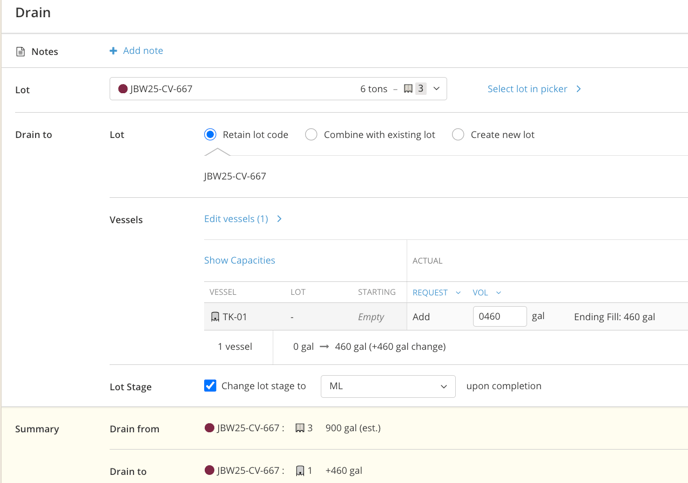688x483 pixels.
Task: Open the VOL column dropdown
Action: click(x=486, y=293)
